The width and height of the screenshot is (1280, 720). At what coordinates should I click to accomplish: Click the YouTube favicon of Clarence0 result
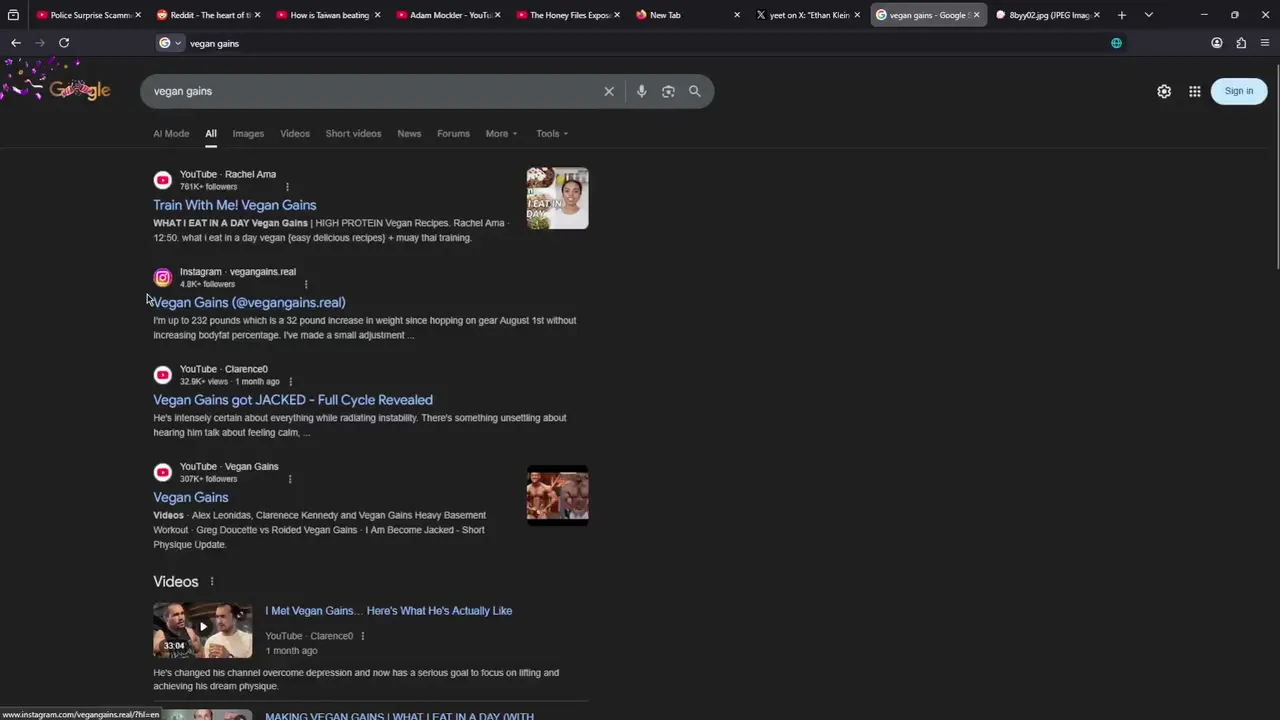tap(162, 375)
